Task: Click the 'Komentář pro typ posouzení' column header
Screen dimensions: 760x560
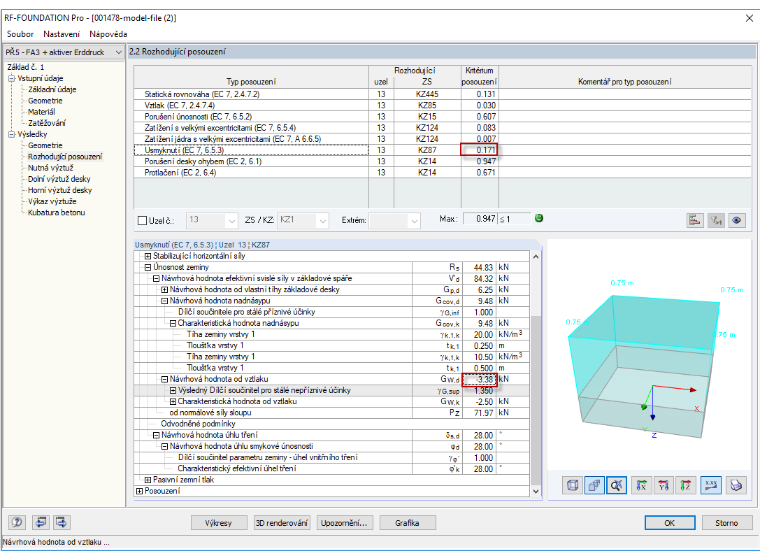Action: 624,81
